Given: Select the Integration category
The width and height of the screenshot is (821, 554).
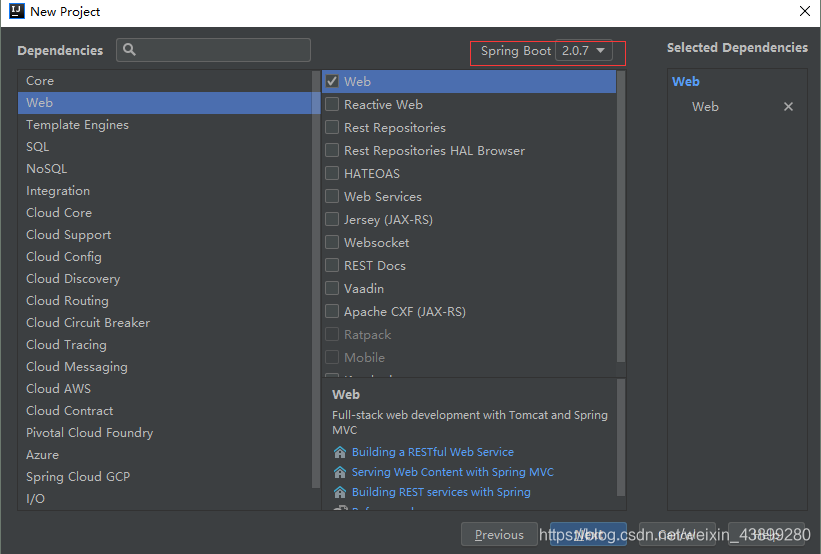Looking at the screenshot, I should (165, 191).
